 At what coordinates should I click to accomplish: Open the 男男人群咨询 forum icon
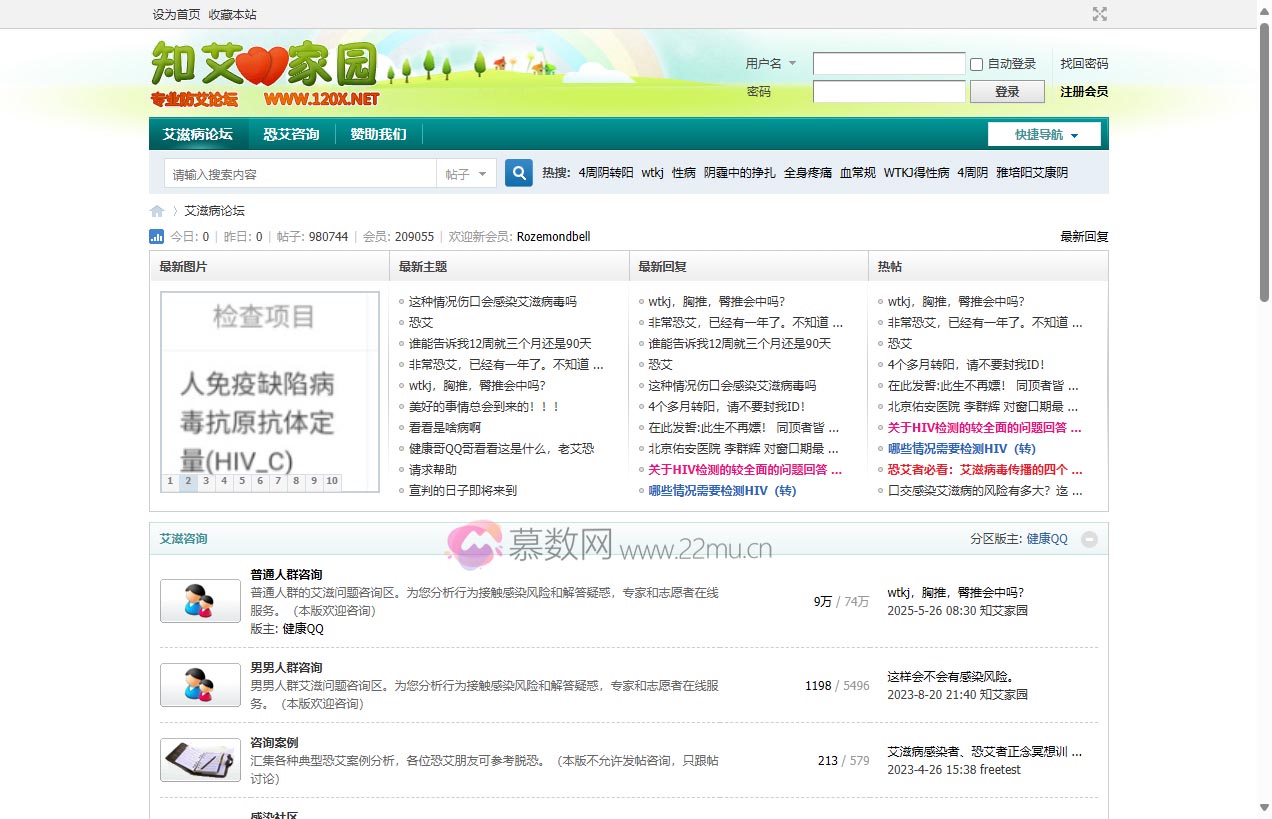(200, 685)
